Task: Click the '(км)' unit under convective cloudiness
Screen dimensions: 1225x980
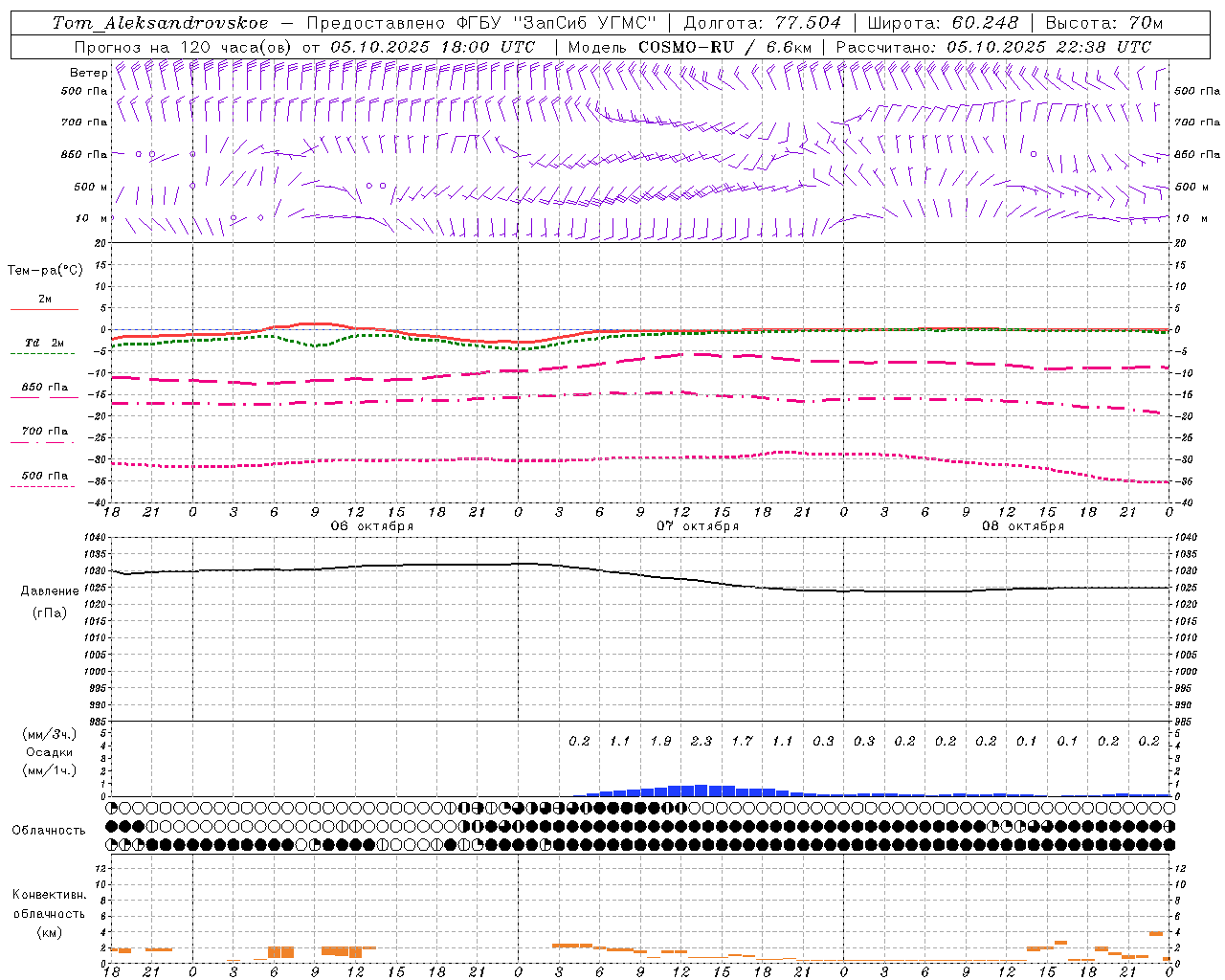Action: pos(49,932)
